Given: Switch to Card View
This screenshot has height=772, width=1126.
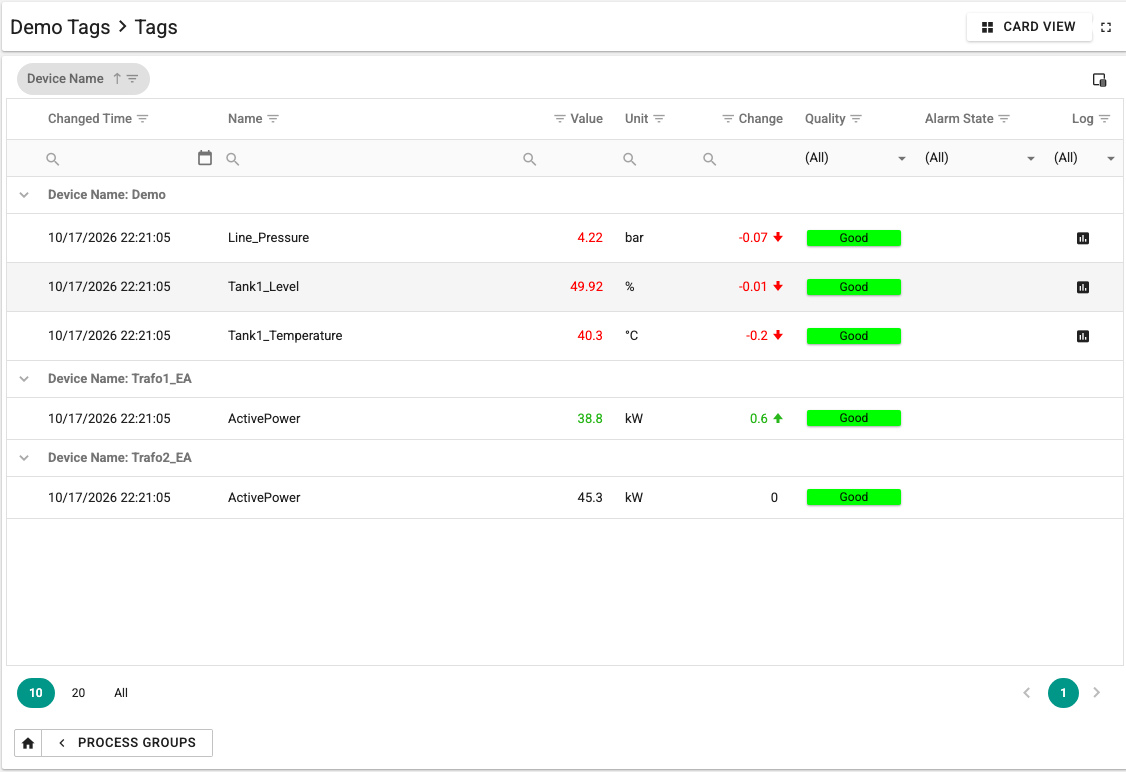Looking at the screenshot, I should (x=1029, y=27).
